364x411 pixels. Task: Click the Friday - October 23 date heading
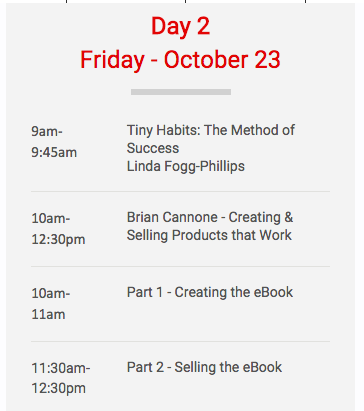(180, 60)
